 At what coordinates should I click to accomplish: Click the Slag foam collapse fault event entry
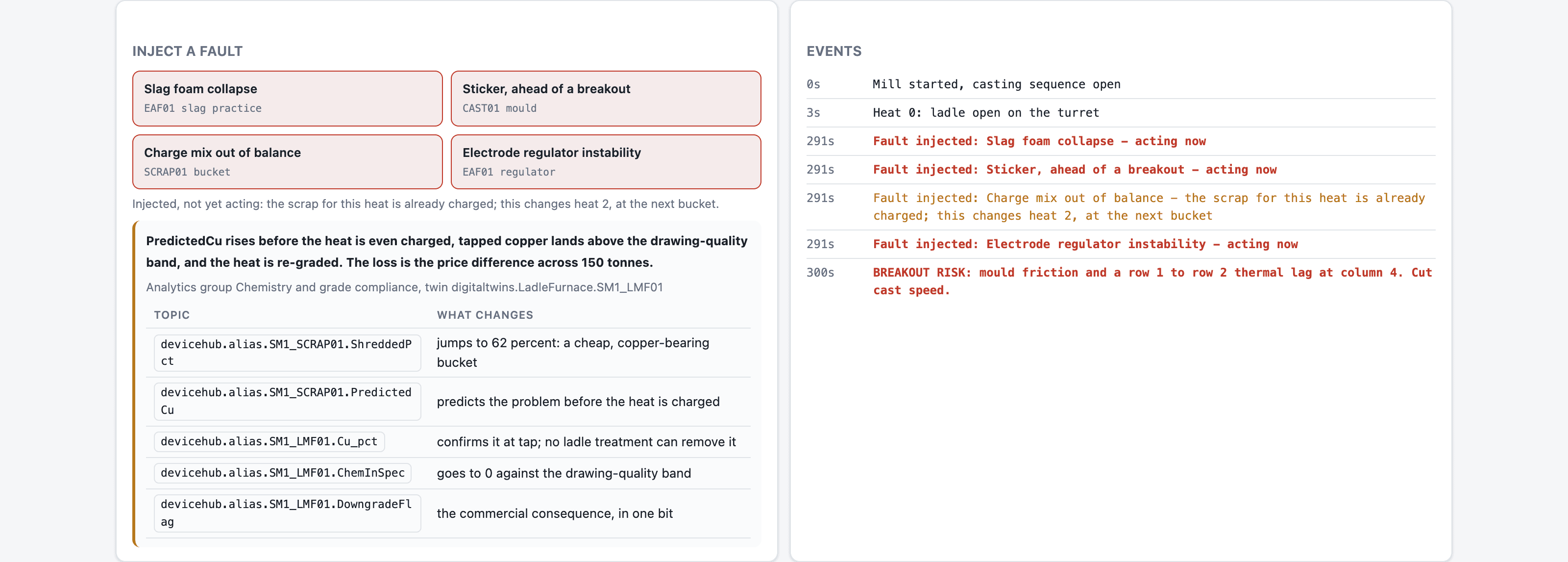point(1039,141)
